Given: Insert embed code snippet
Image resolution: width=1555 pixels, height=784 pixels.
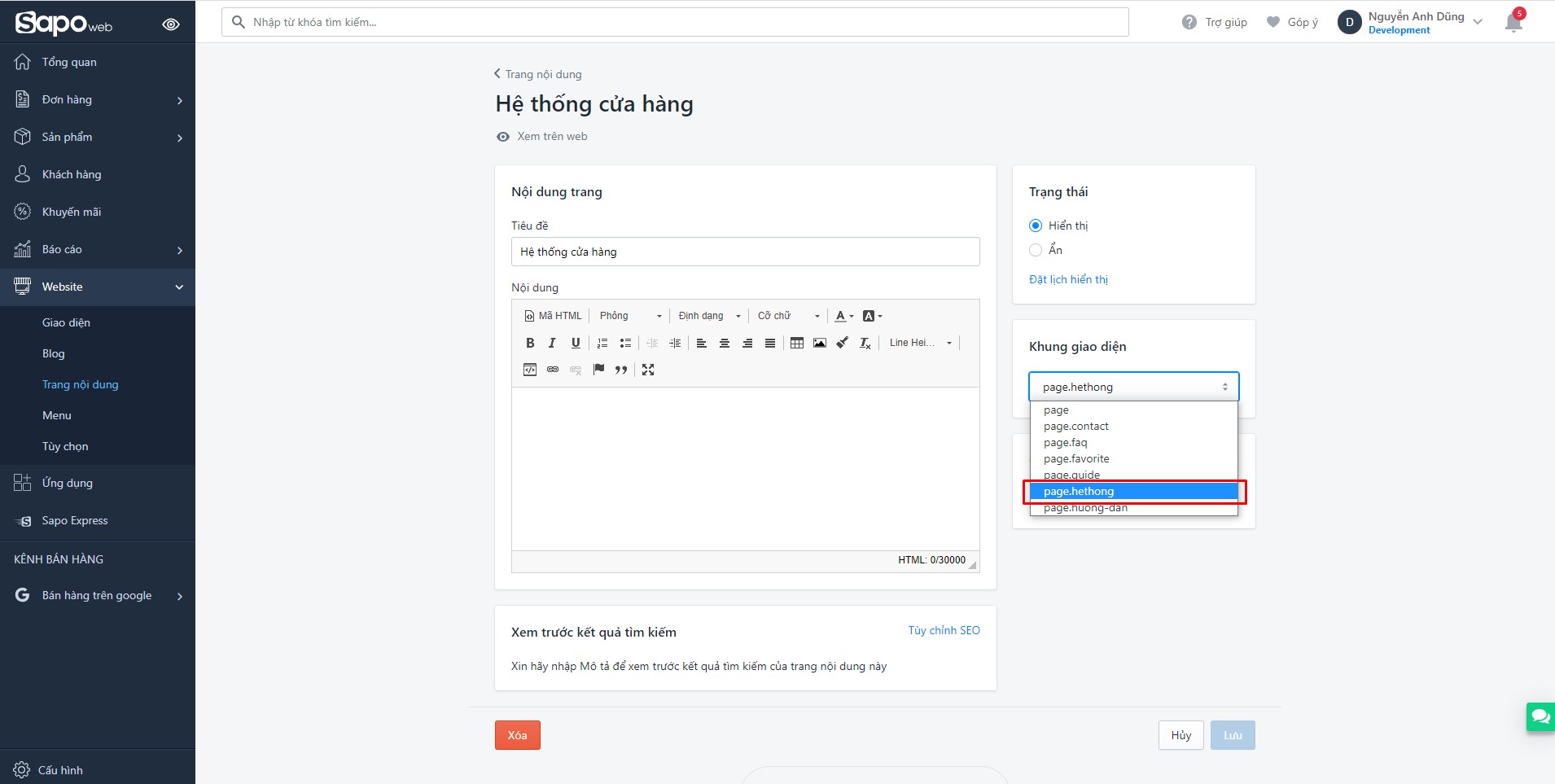Looking at the screenshot, I should pyautogui.click(x=530, y=370).
